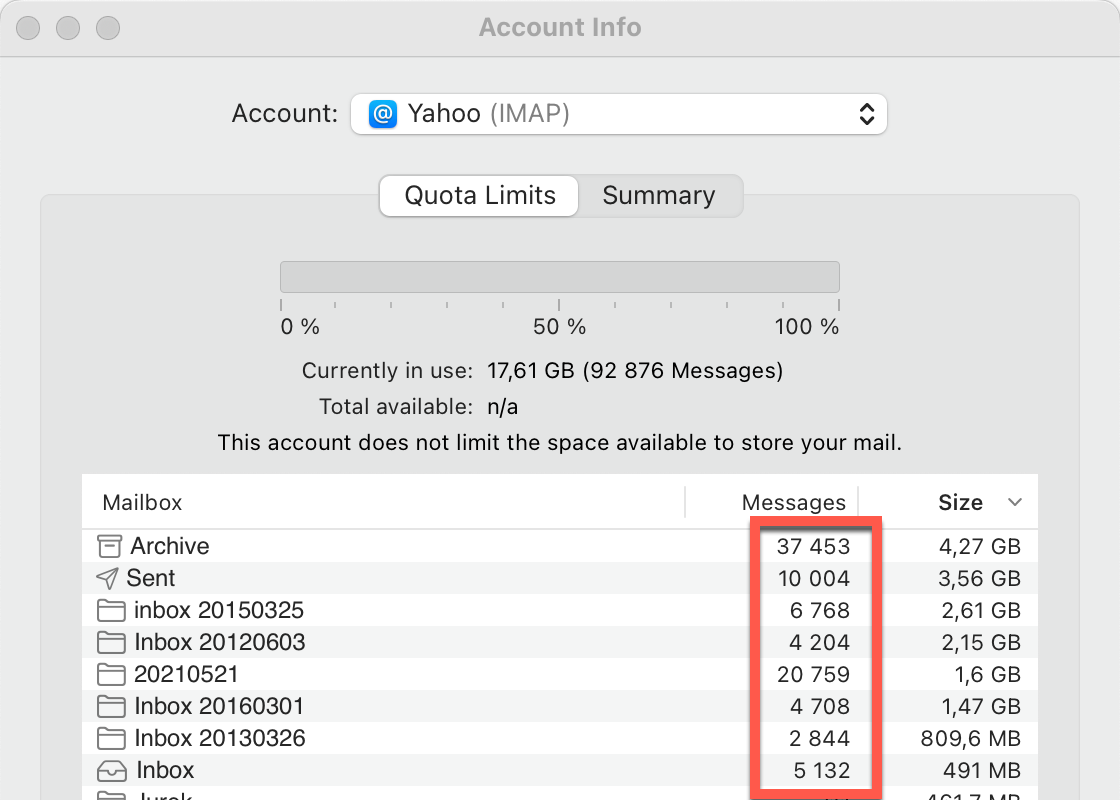The height and width of the screenshot is (800, 1120).
Task: Click the Archive mailbox icon
Action: point(109,546)
